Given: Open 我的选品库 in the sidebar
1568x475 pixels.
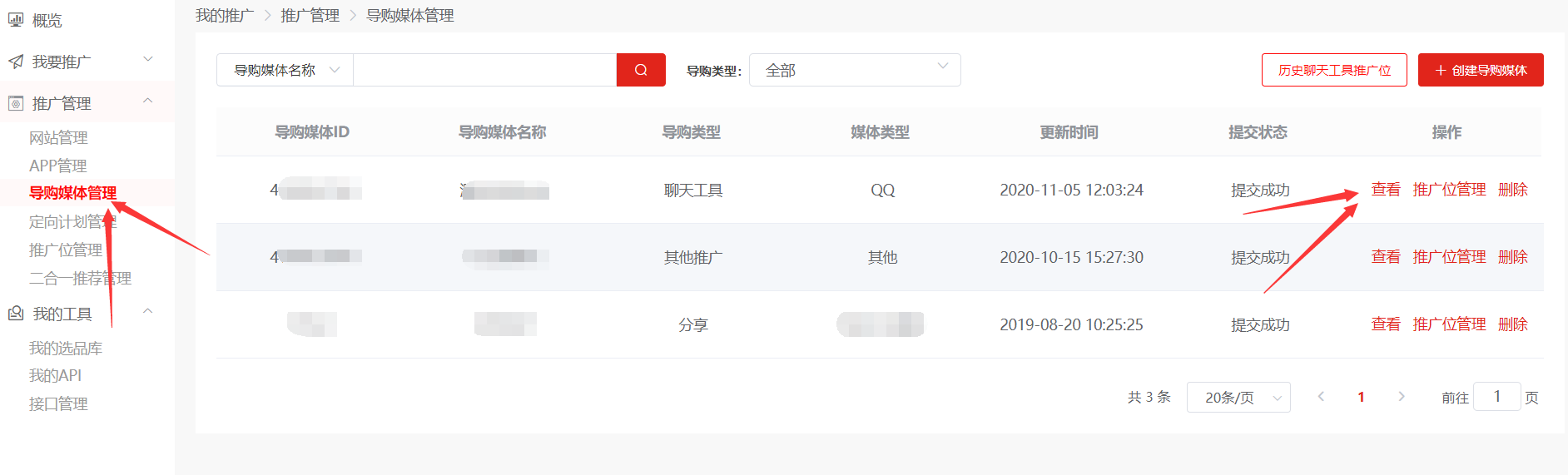Looking at the screenshot, I should tap(66, 349).
